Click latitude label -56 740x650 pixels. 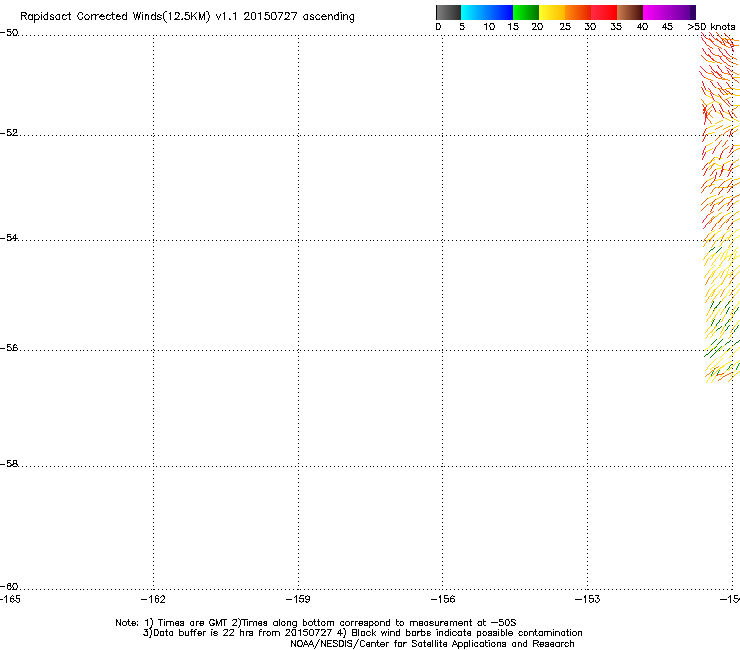pyautogui.click(x=9, y=348)
